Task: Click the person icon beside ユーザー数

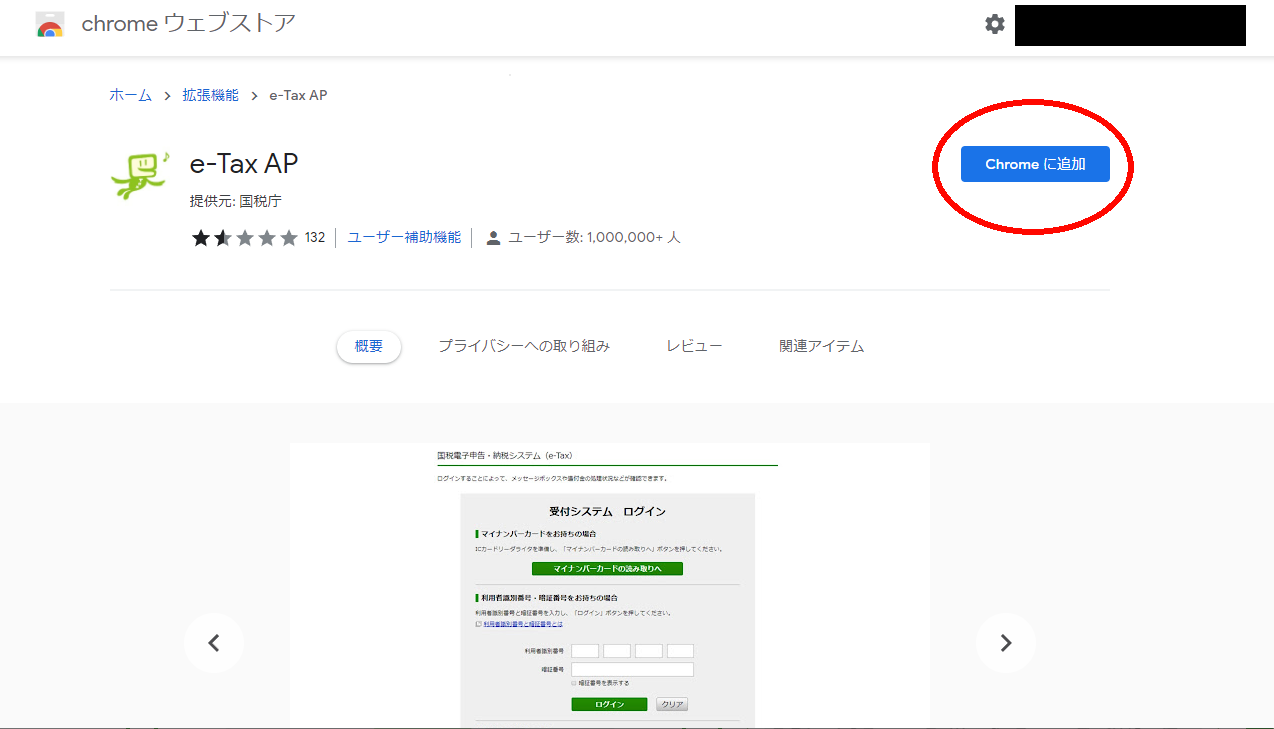Action: pos(493,238)
